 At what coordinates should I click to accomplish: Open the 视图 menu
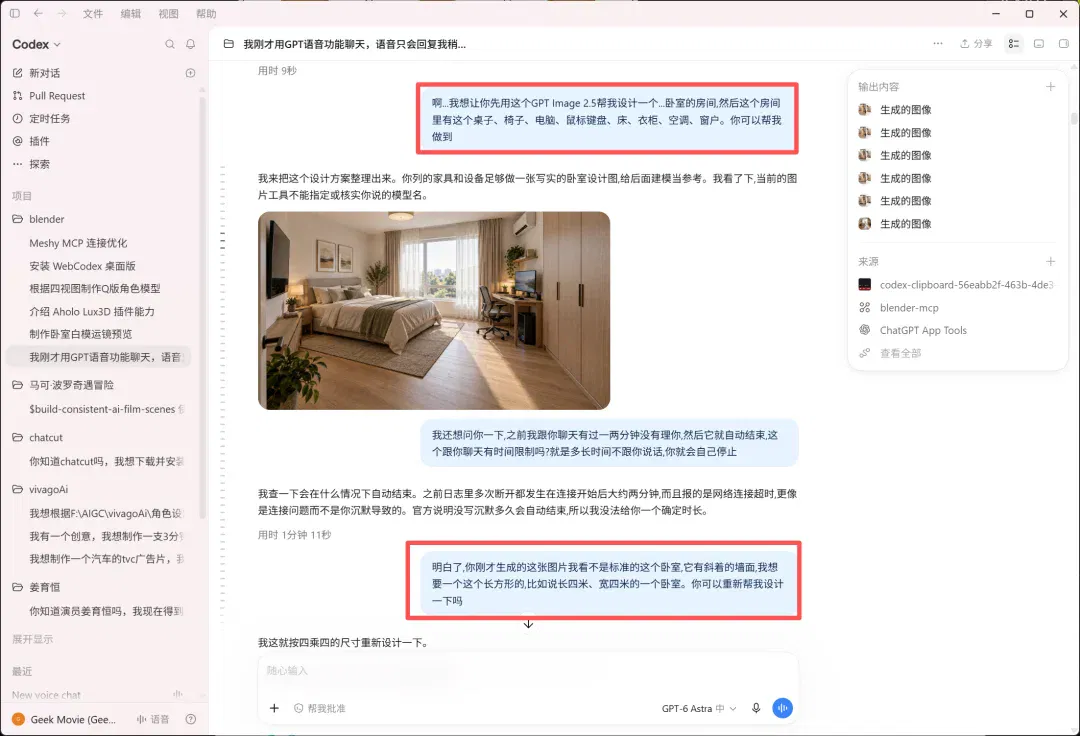[x=169, y=14]
